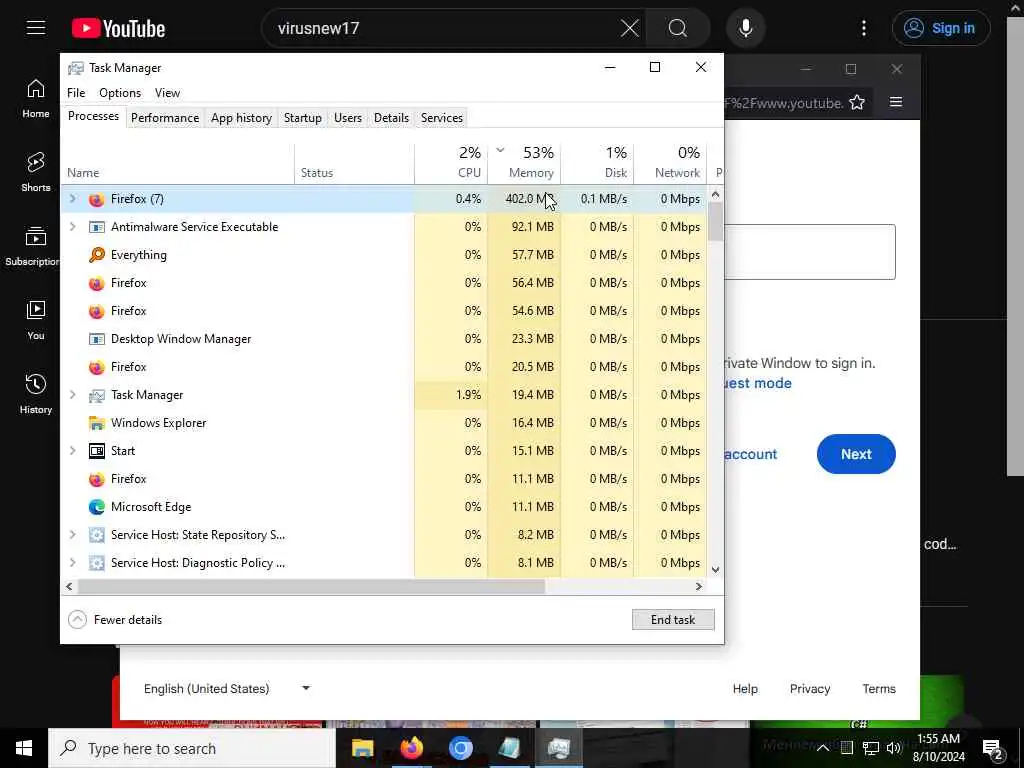Click the YouTube logo

click(119, 28)
